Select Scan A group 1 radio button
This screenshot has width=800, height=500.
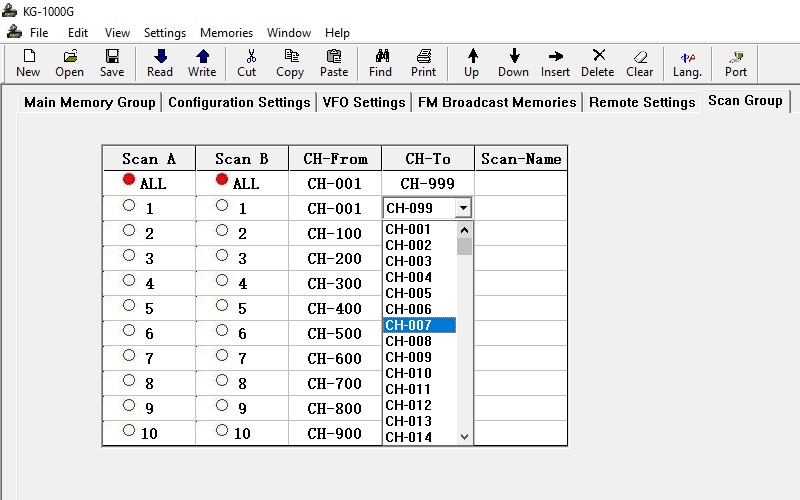[129, 205]
